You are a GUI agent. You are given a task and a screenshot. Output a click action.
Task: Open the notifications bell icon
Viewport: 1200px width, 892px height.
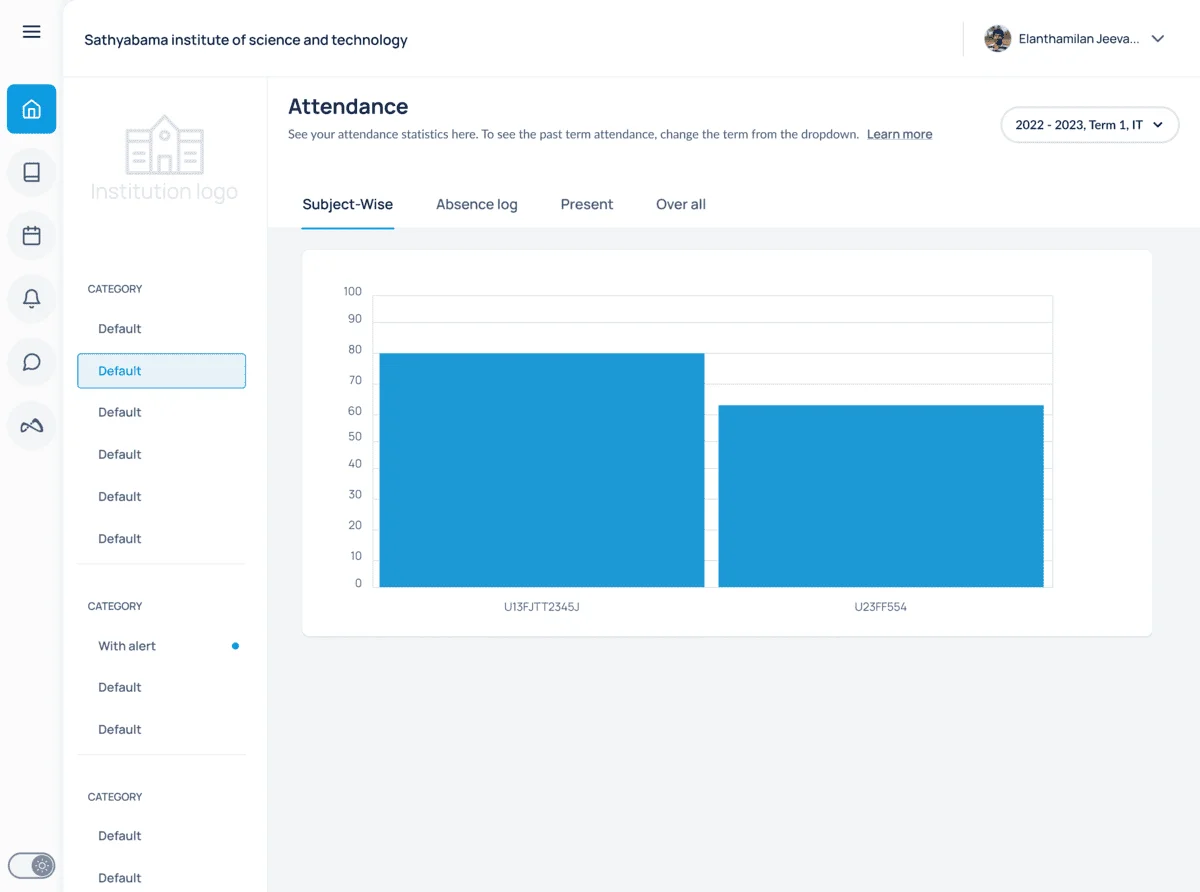click(31, 299)
